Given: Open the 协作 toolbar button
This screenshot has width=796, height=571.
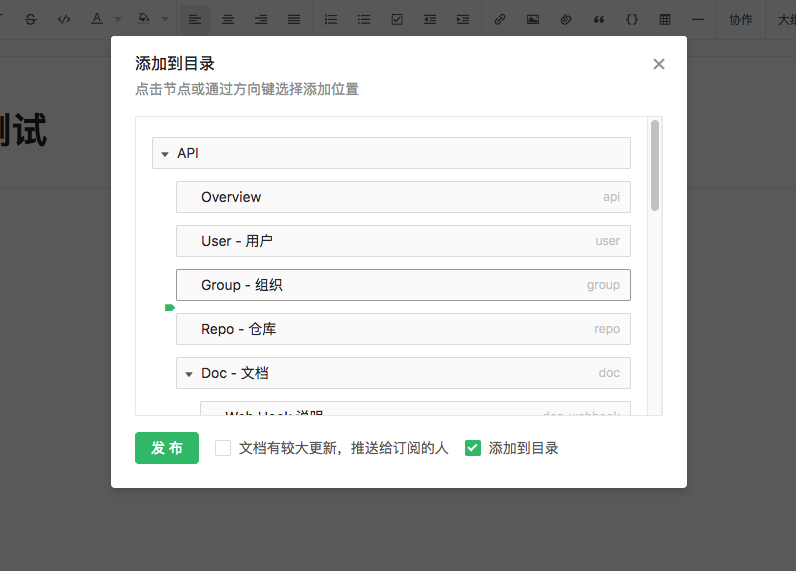Looking at the screenshot, I should click(740, 19).
